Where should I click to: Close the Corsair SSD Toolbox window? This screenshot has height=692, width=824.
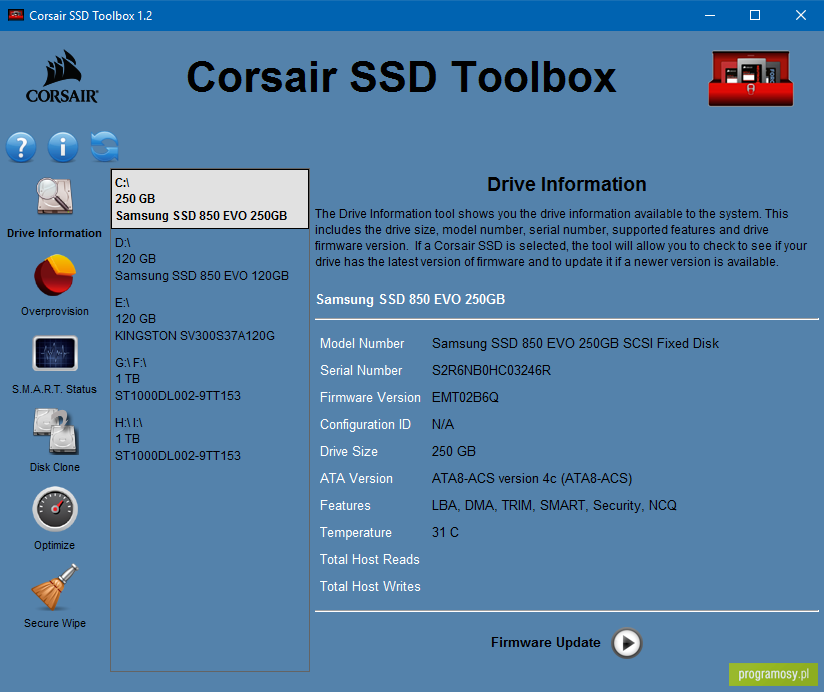click(x=801, y=15)
